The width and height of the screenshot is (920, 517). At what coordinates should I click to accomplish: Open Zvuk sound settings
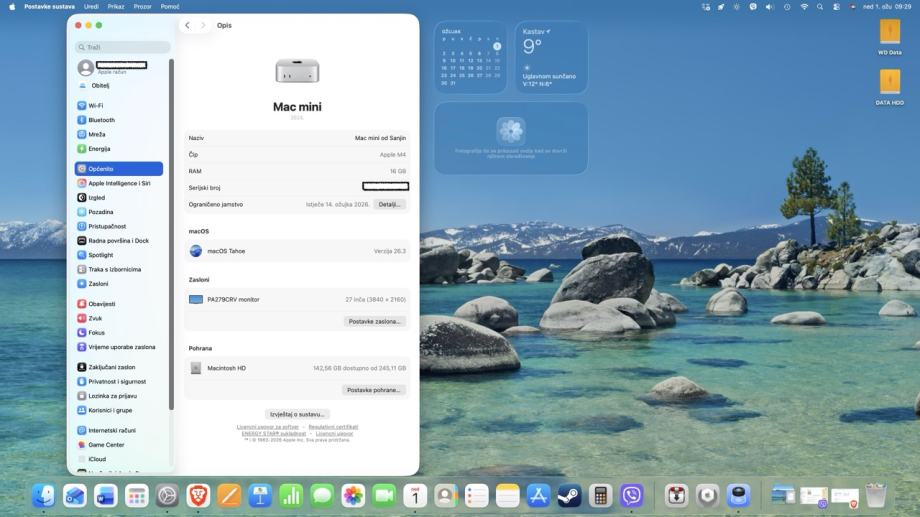pos(95,318)
